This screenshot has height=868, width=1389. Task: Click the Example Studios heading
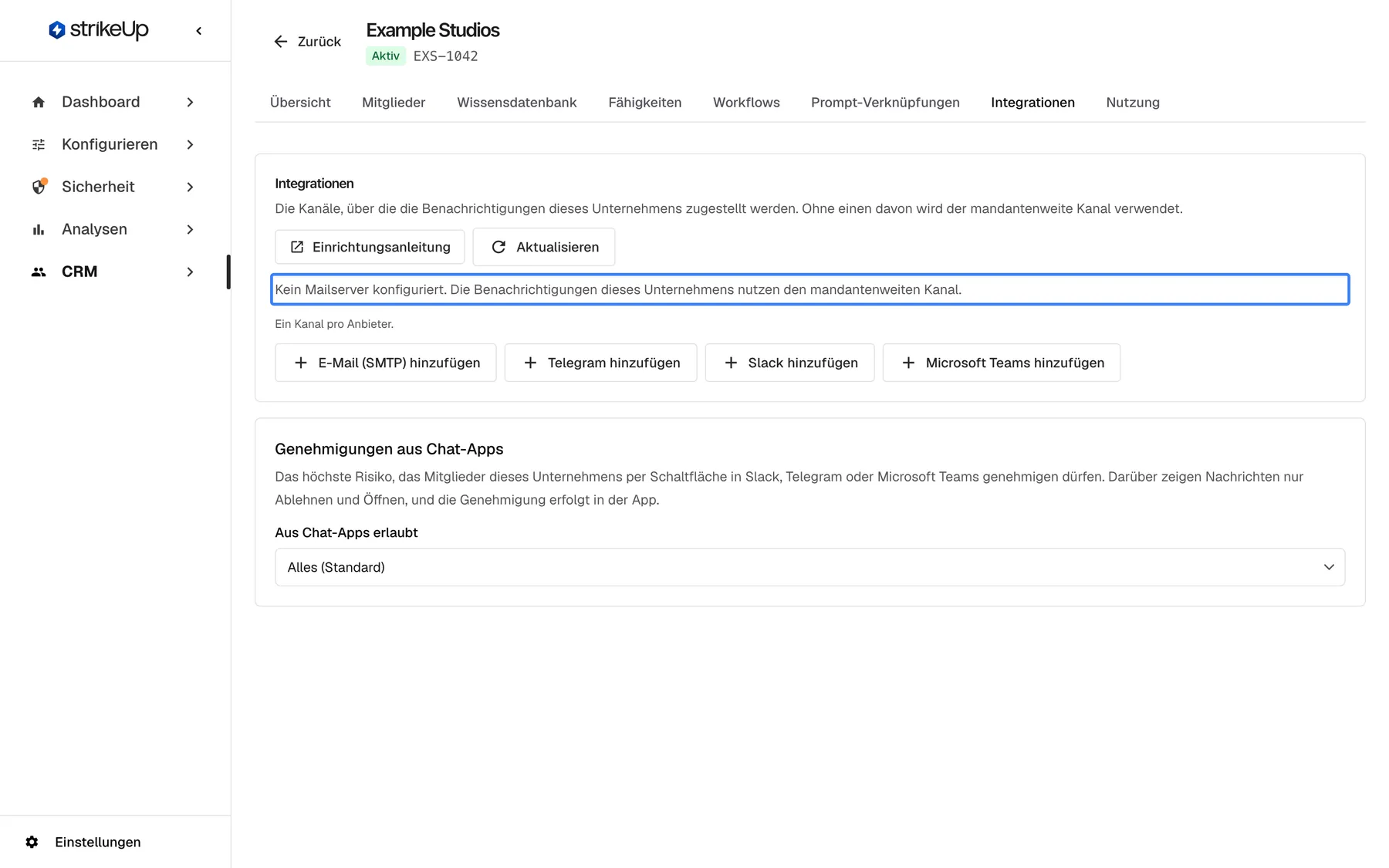[432, 30]
